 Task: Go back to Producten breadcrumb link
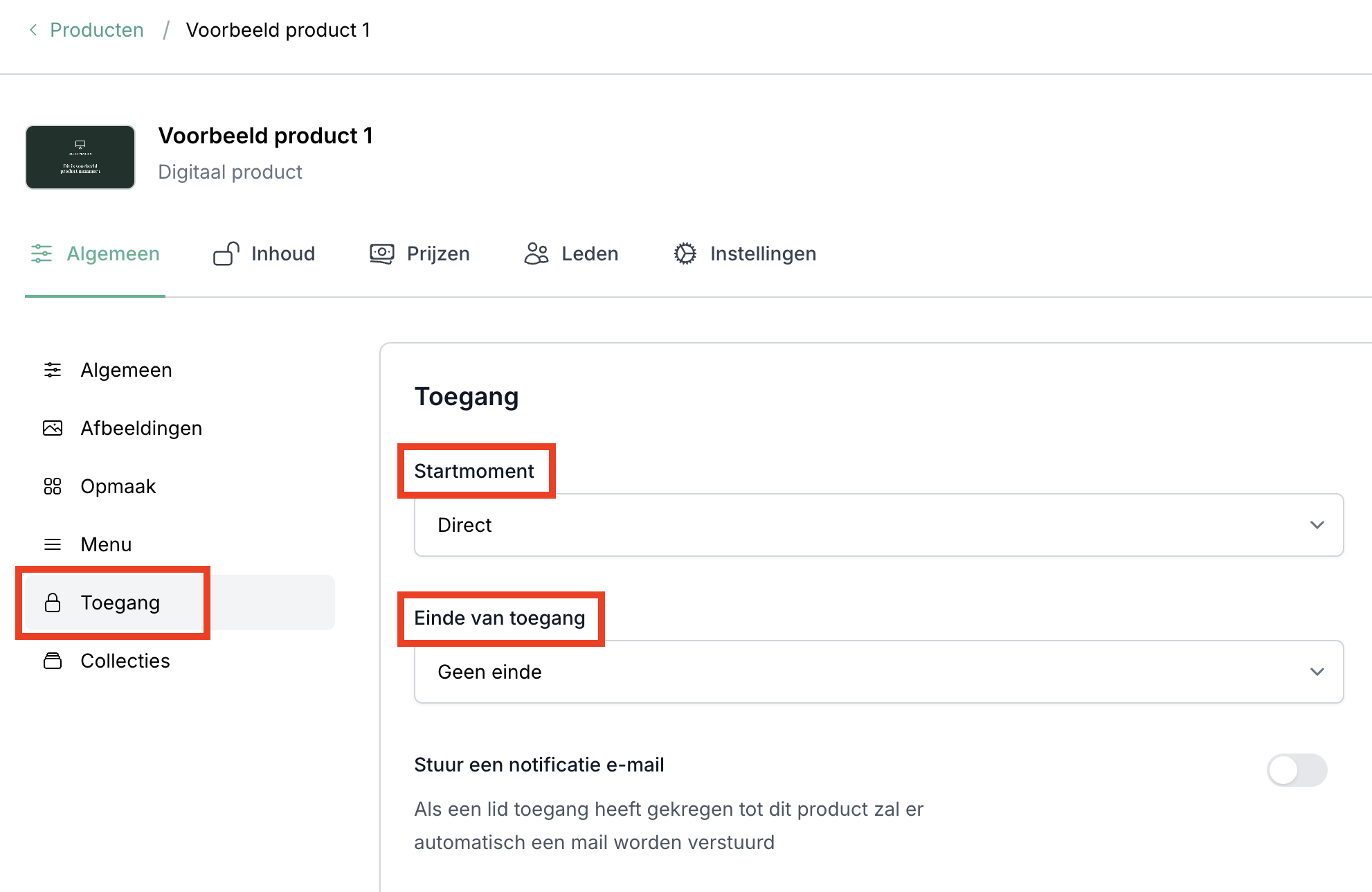coord(97,30)
